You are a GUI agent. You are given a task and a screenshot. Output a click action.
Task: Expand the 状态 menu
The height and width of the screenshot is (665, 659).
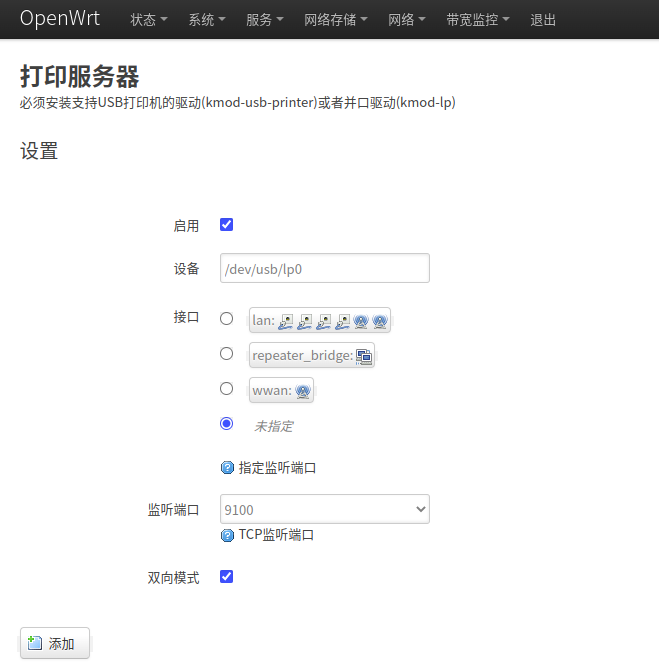[149, 20]
